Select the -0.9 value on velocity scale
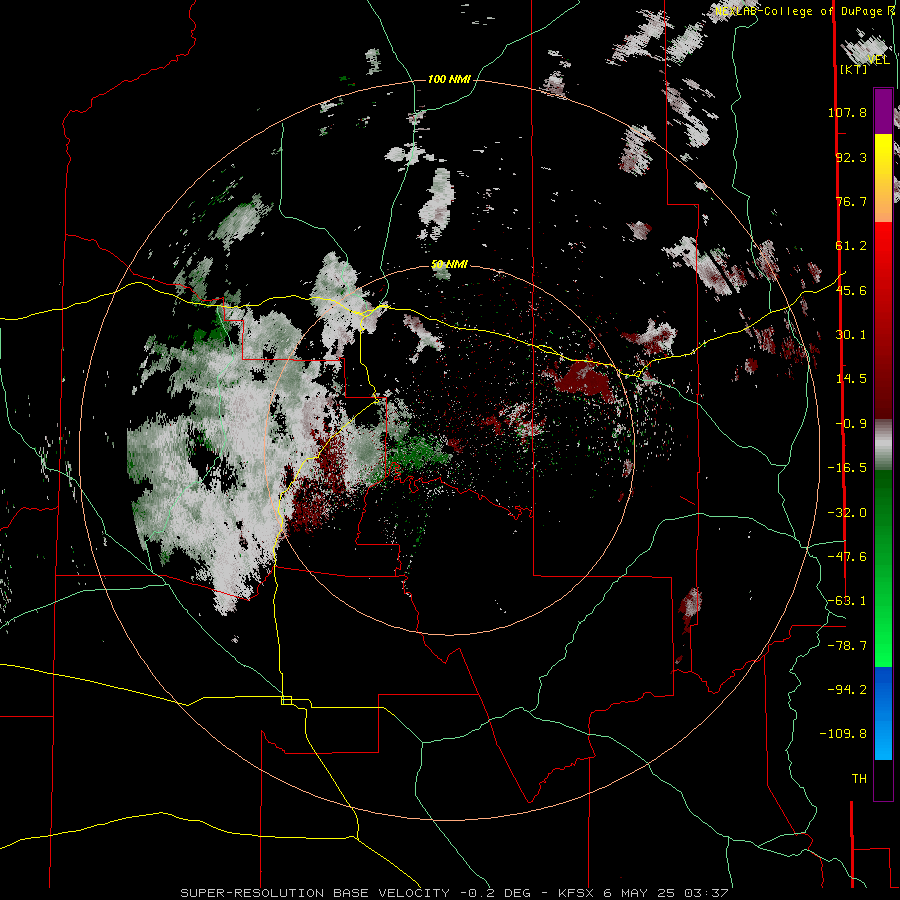Image resolution: width=900 pixels, height=900 pixels. pos(851,424)
